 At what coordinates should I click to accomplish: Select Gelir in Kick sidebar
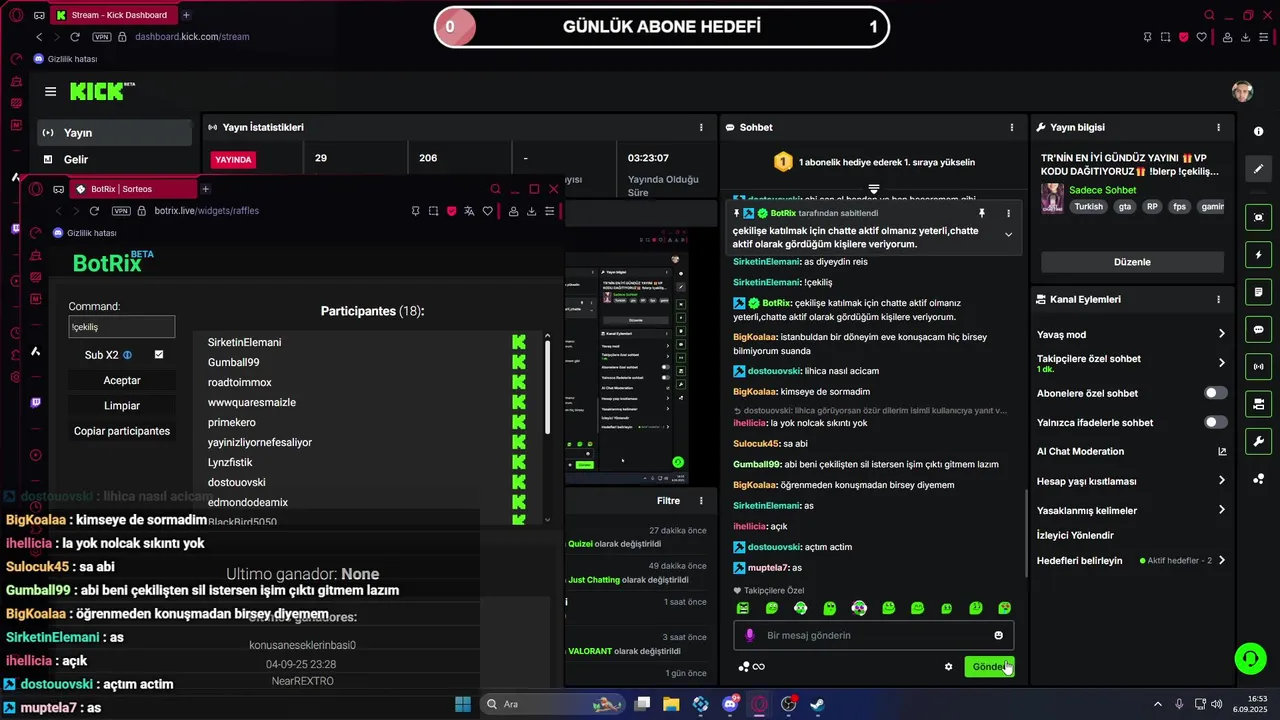pyautogui.click(x=115, y=159)
